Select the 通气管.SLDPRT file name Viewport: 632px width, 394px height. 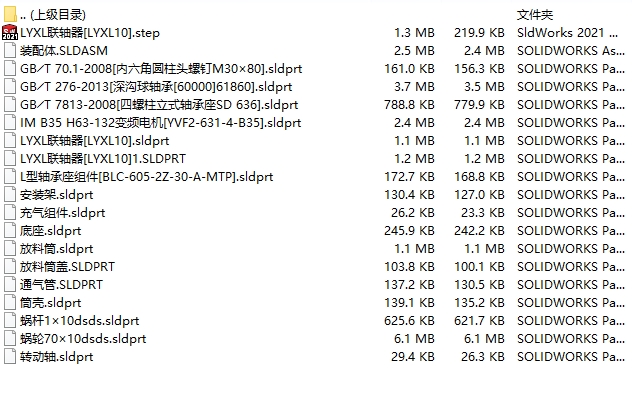(x=61, y=285)
